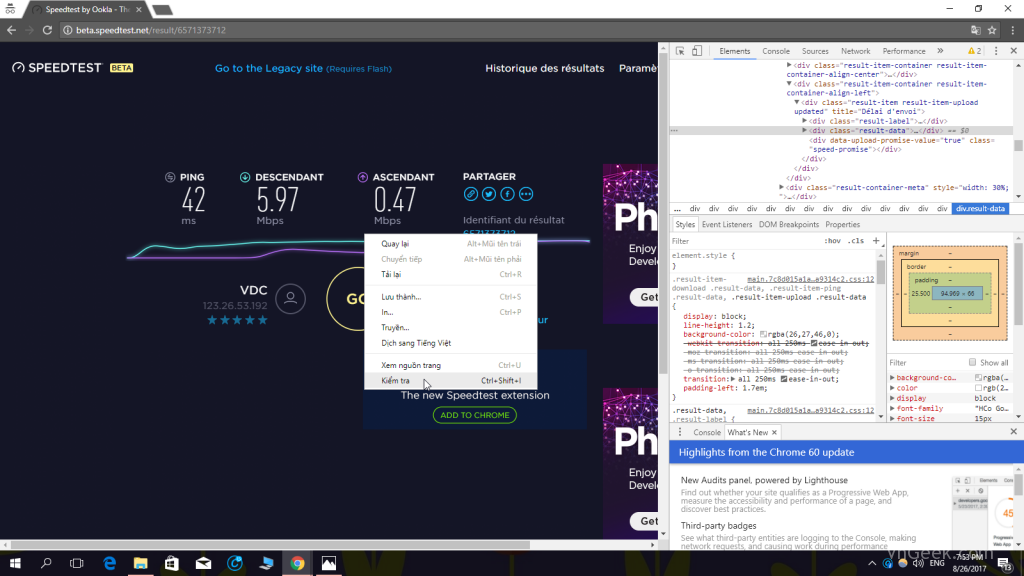Close the What's New drawer tab
This screenshot has height=576, width=1024.
click(774, 432)
